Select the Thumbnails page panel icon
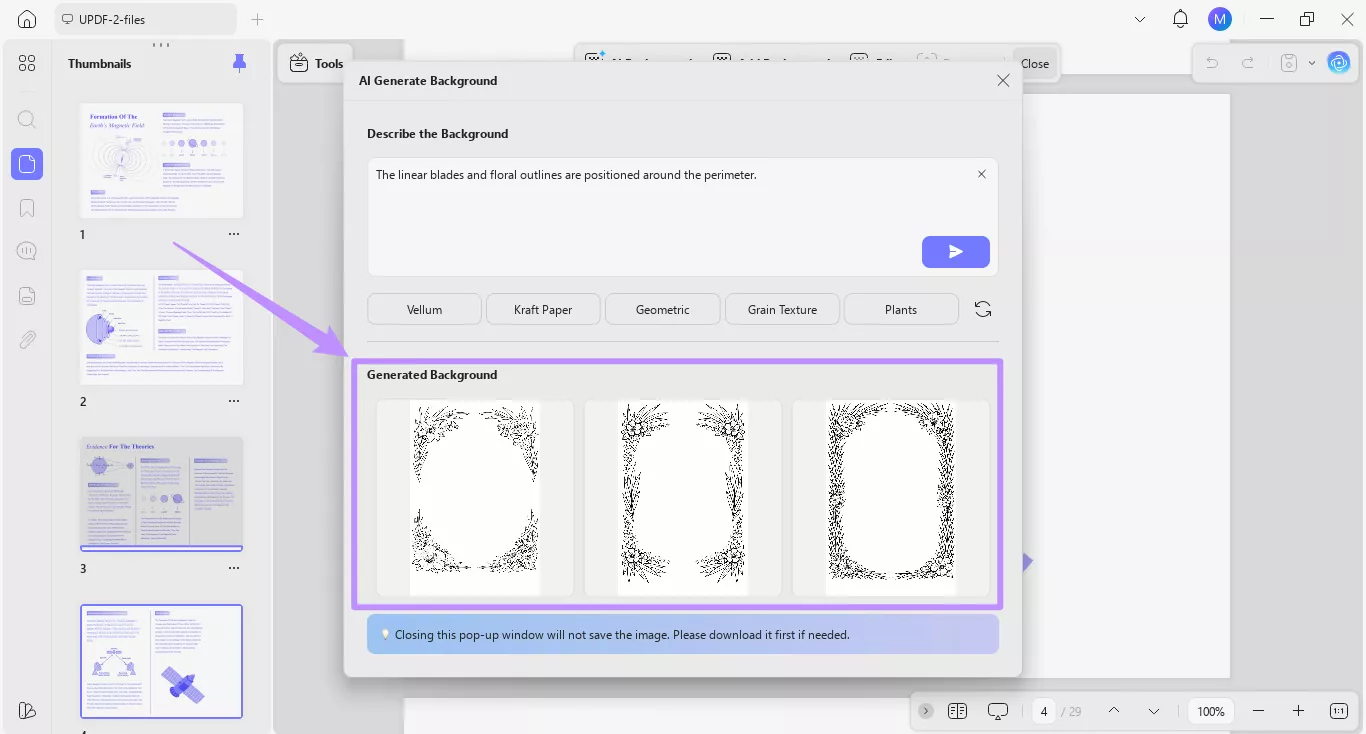This screenshot has height=734, width=1366. point(27,164)
